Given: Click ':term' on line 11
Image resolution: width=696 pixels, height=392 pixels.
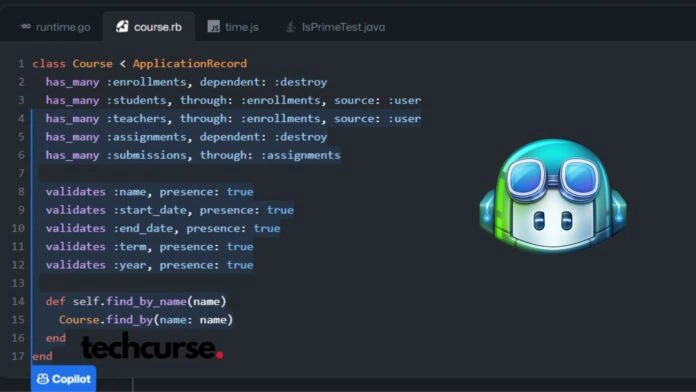Looking at the screenshot, I should click(130, 246).
